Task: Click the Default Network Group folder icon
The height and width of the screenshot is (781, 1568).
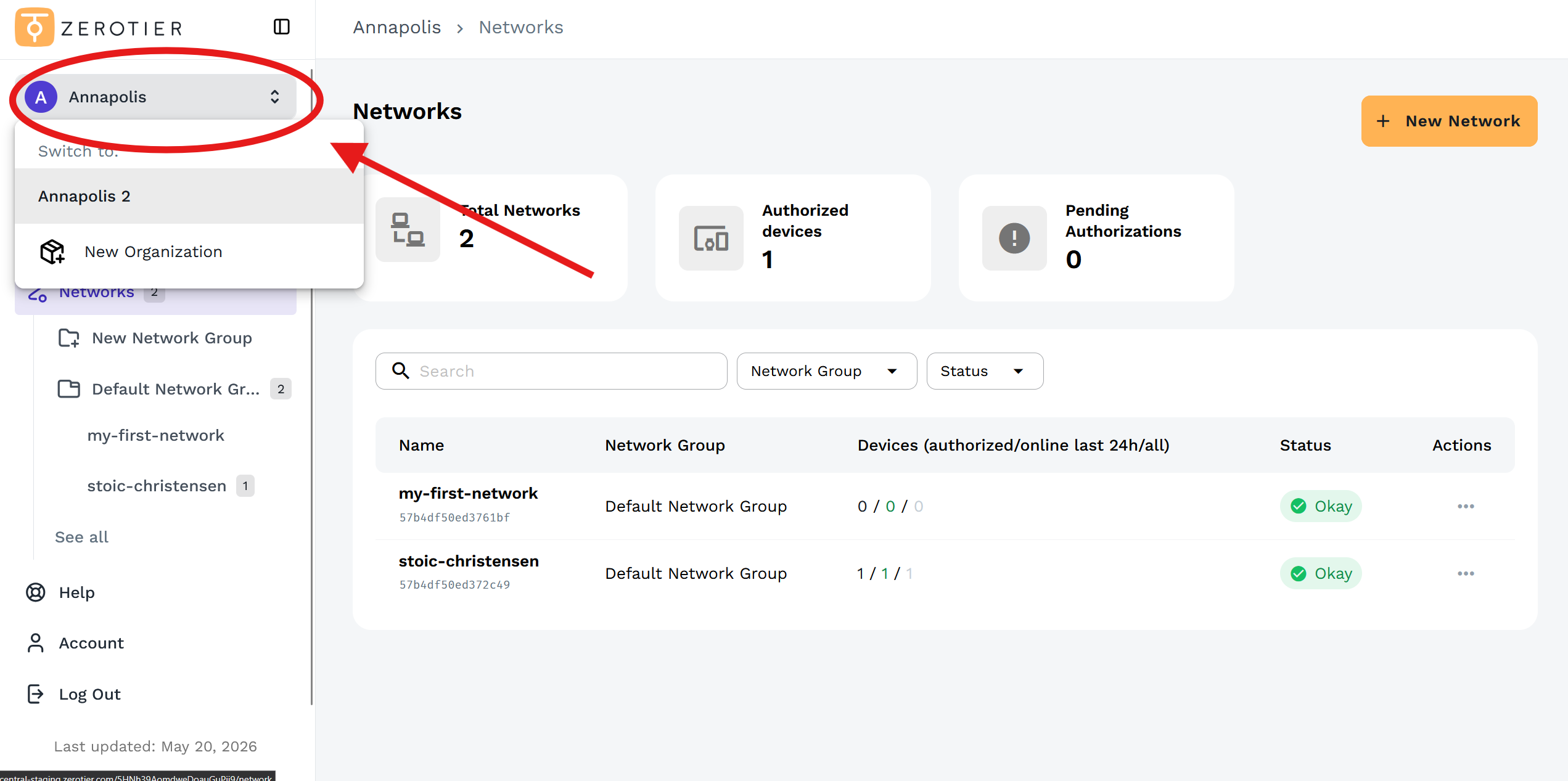Action: click(x=69, y=389)
